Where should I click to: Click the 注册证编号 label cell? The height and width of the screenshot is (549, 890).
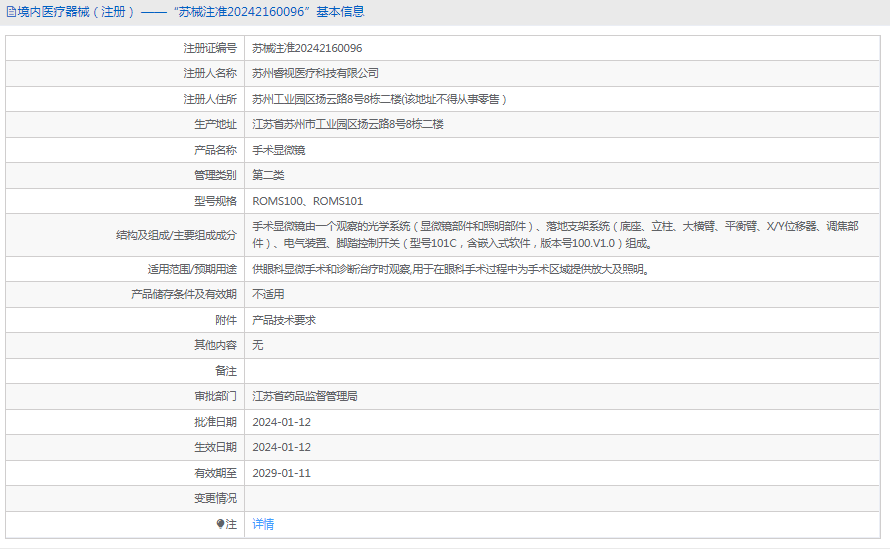[x=209, y=48]
